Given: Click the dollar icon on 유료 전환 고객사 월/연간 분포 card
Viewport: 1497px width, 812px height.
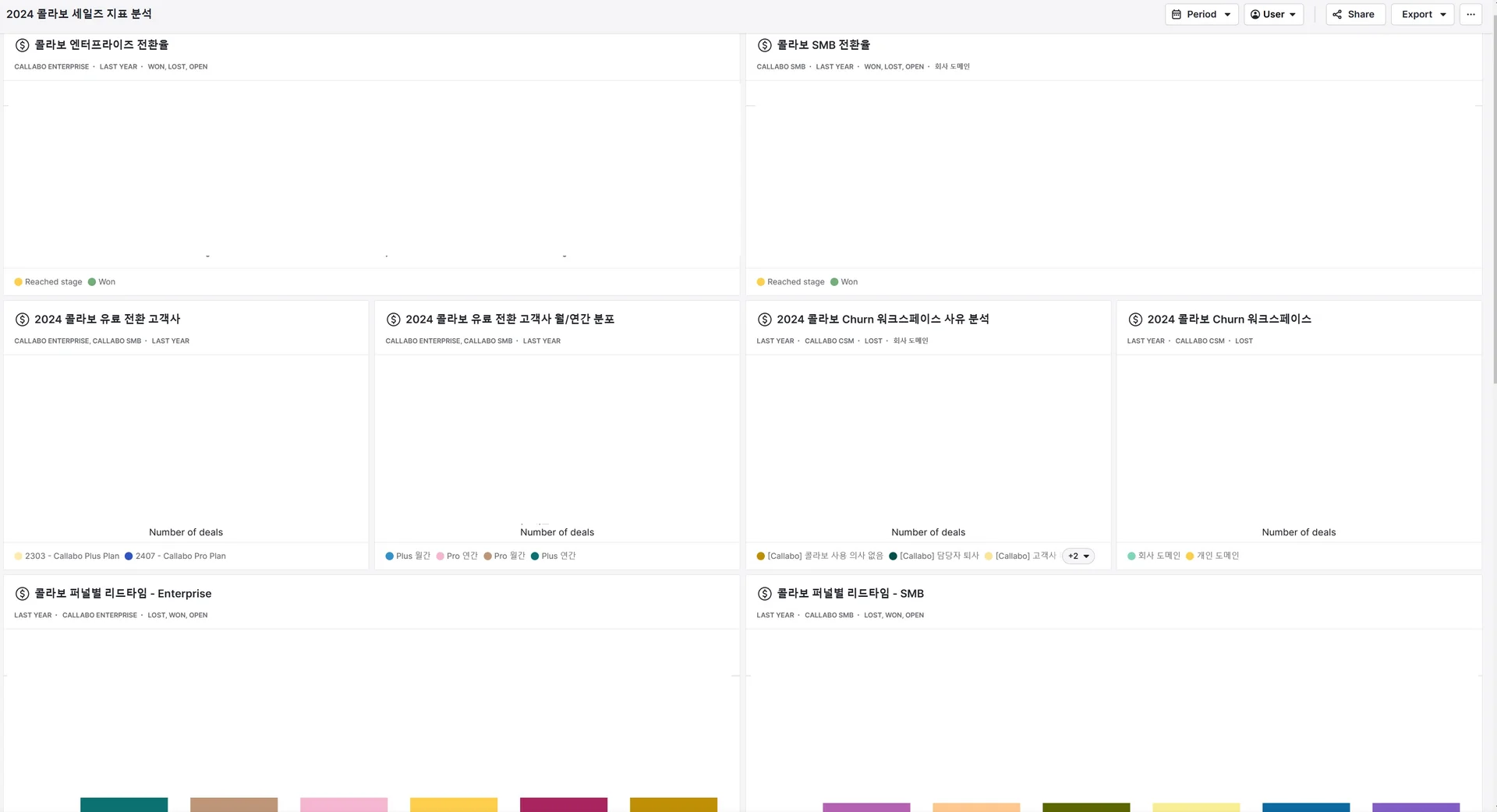Looking at the screenshot, I should 392,319.
